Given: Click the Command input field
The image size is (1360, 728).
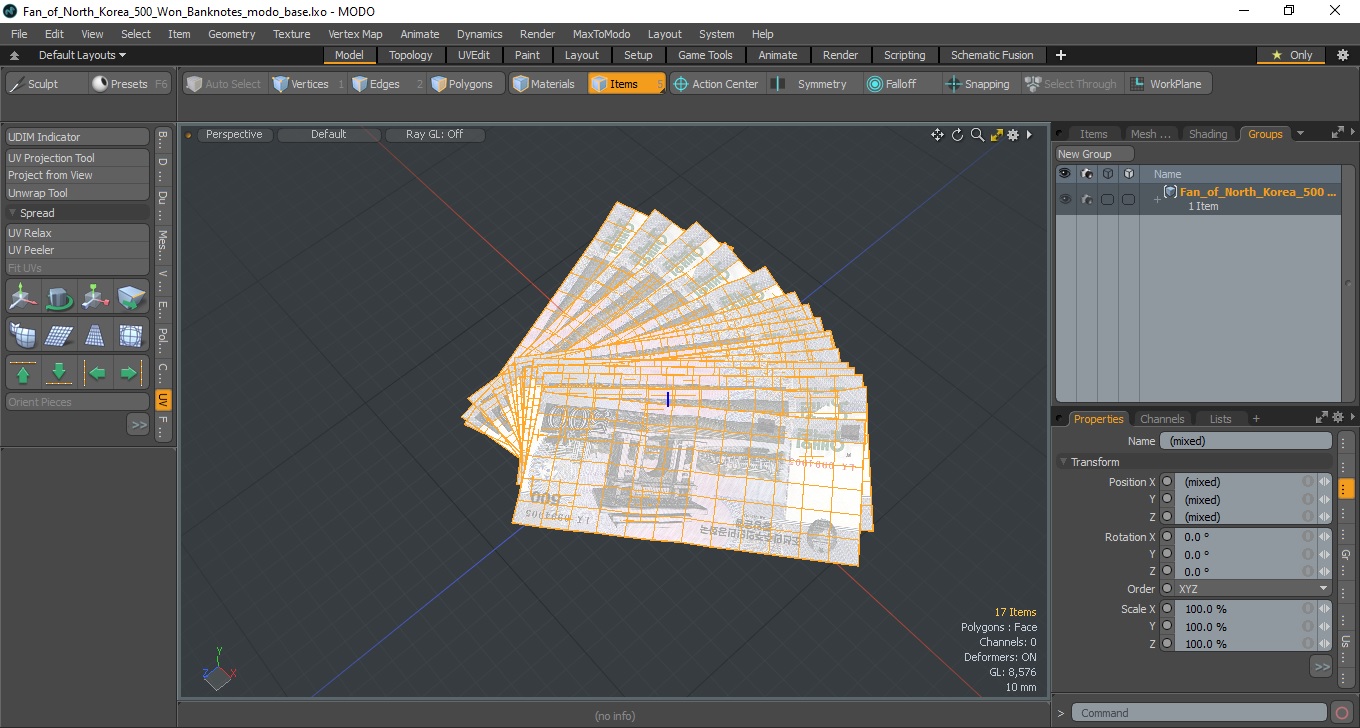Looking at the screenshot, I should (1200, 713).
